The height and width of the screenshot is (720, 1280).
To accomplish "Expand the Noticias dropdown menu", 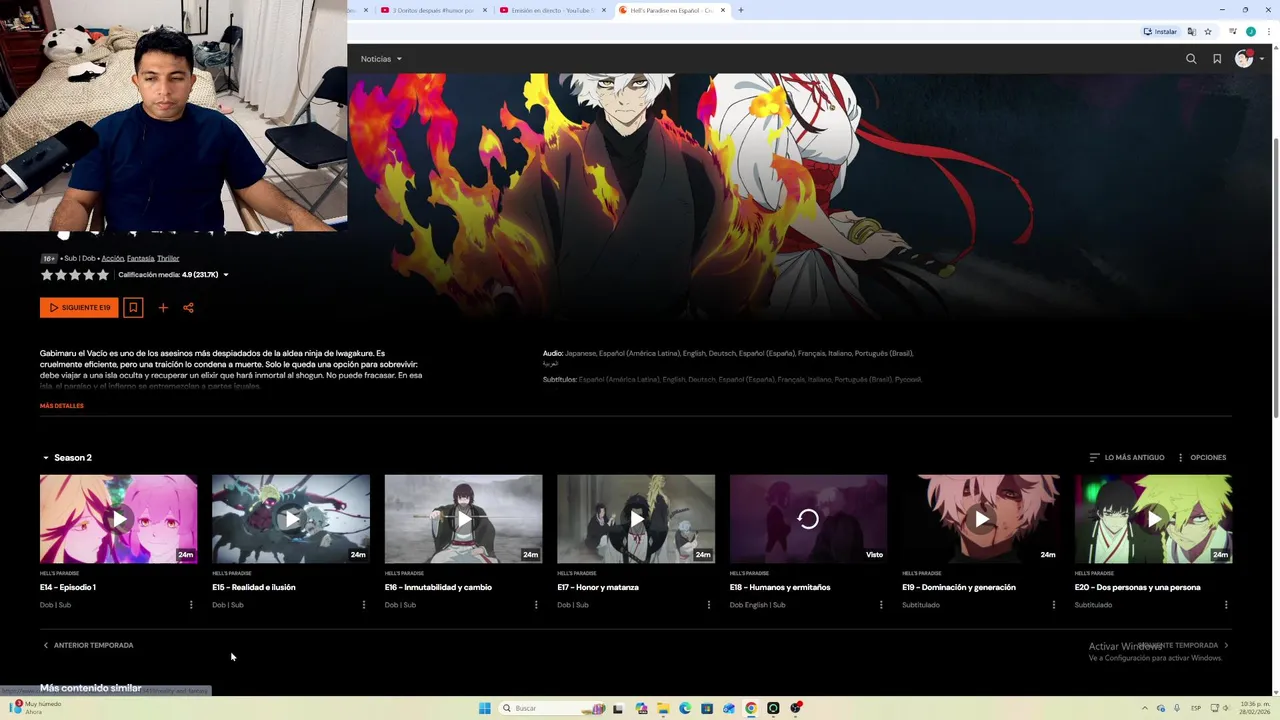I will pyautogui.click(x=381, y=59).
